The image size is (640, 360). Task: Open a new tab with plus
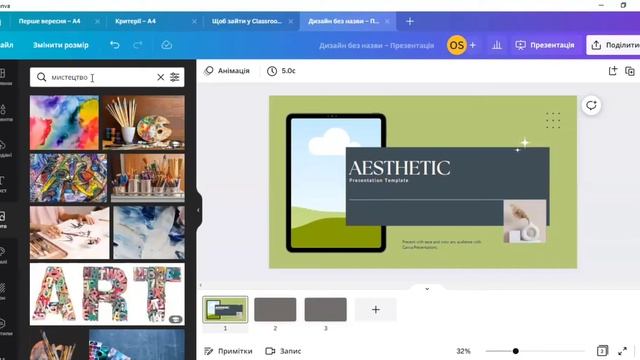[410, 21]
